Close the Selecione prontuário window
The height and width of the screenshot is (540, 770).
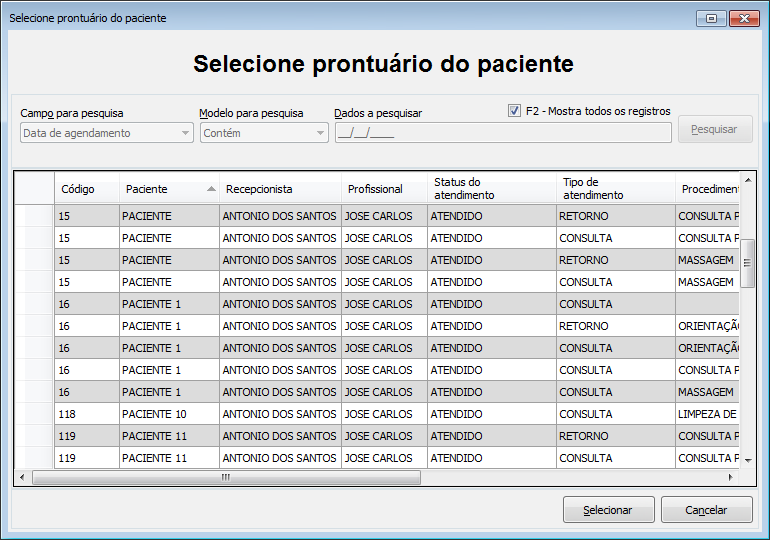tap(744, 19)
